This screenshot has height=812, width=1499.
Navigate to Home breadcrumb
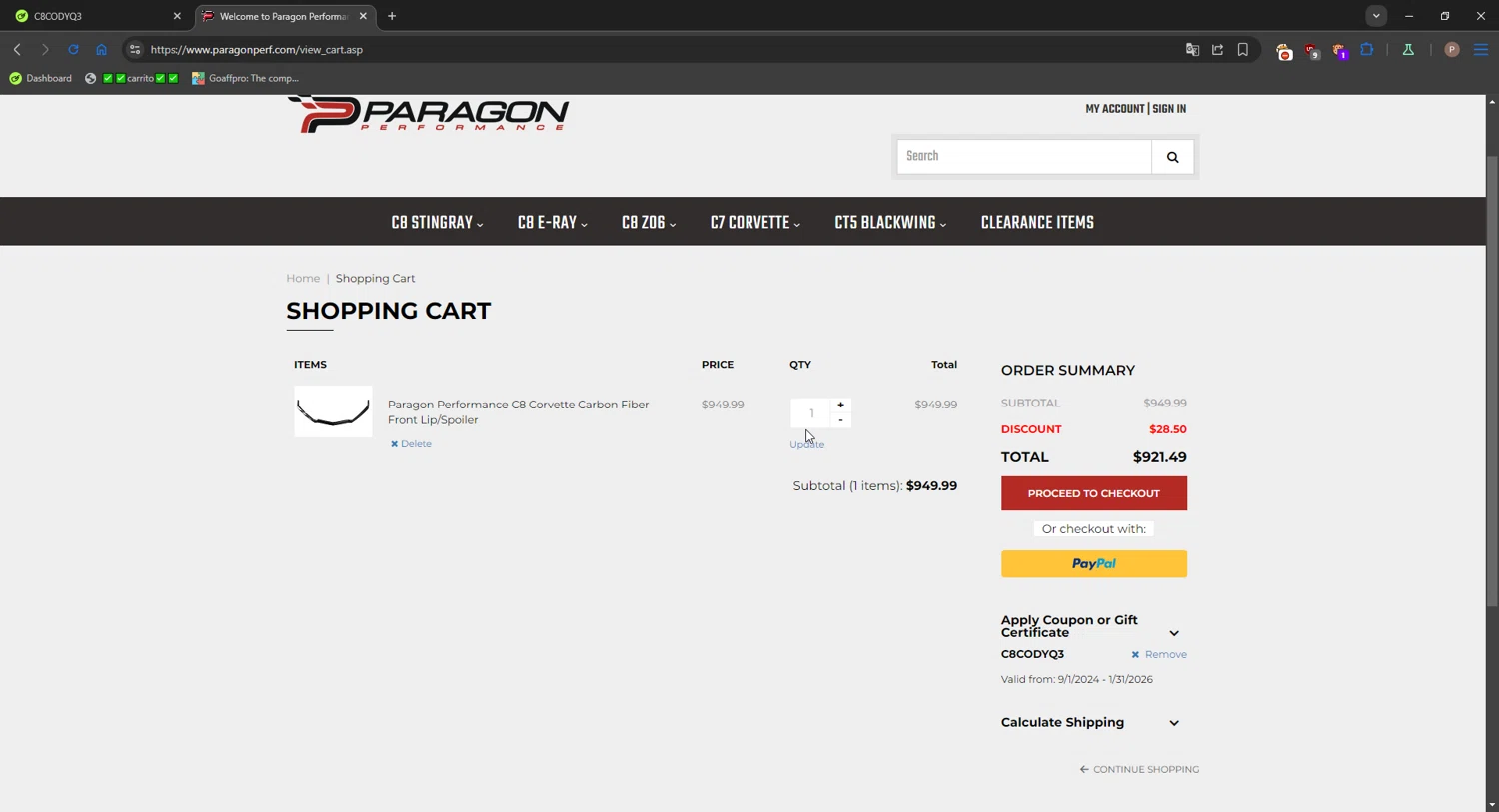pos(303,279)
